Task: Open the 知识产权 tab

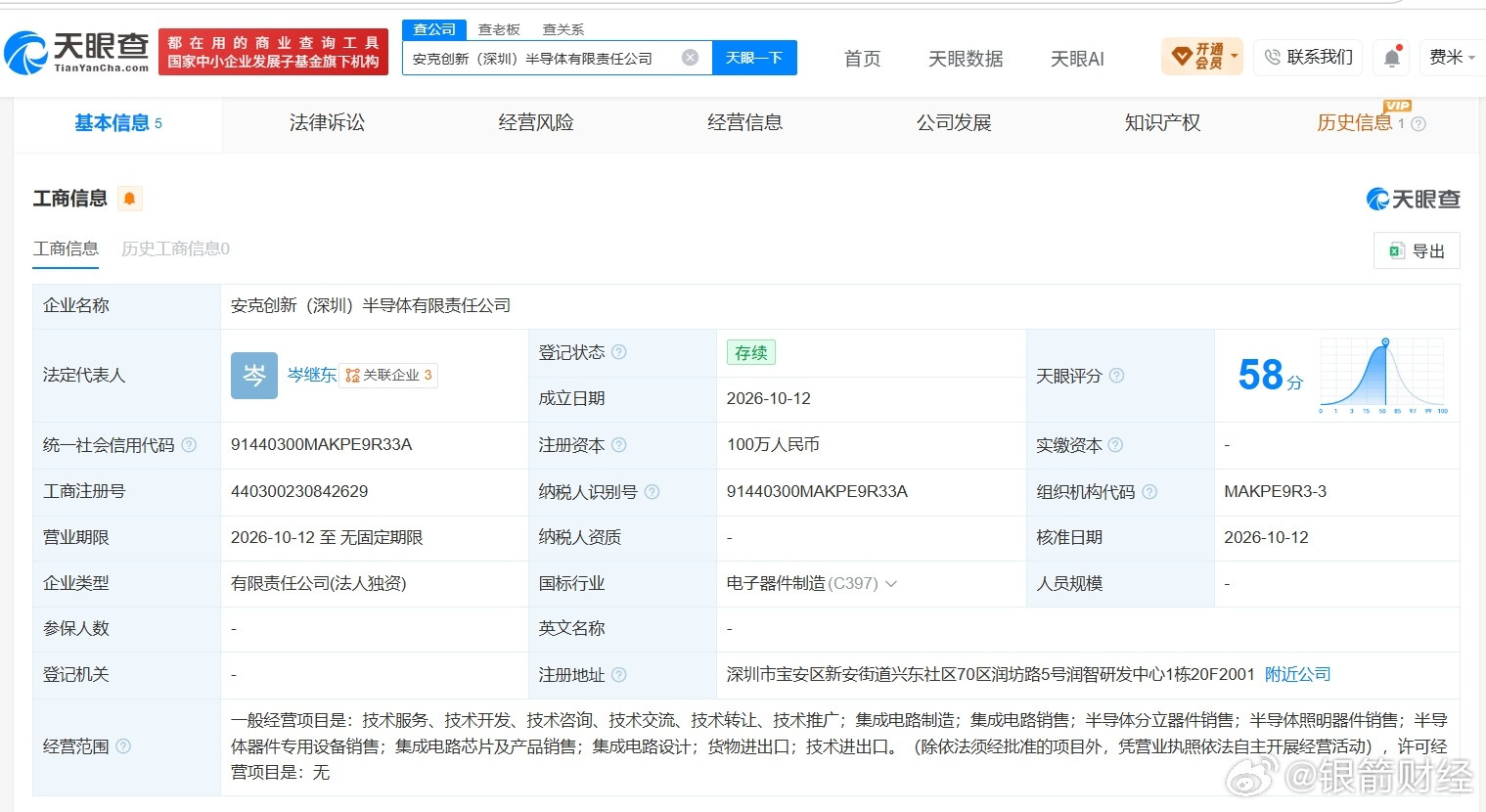Action: pyautogui.click(x=1162, y=123)
